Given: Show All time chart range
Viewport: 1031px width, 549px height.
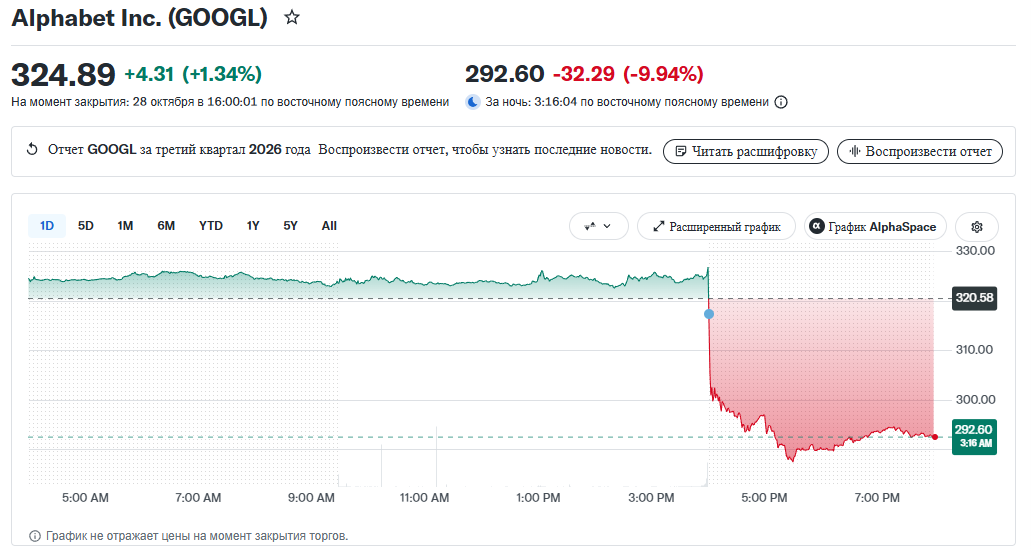Looking at the screenshot, I should [329, 226].
